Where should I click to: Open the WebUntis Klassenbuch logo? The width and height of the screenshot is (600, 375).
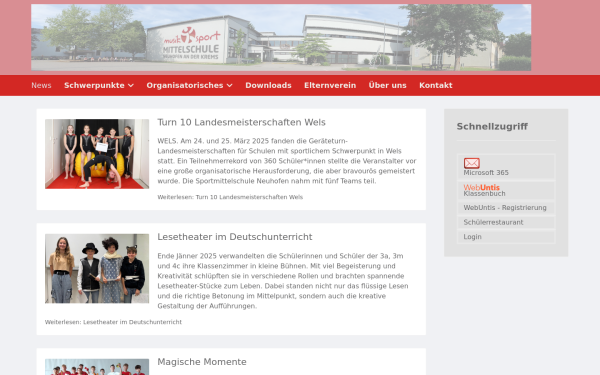pos(481,188)
